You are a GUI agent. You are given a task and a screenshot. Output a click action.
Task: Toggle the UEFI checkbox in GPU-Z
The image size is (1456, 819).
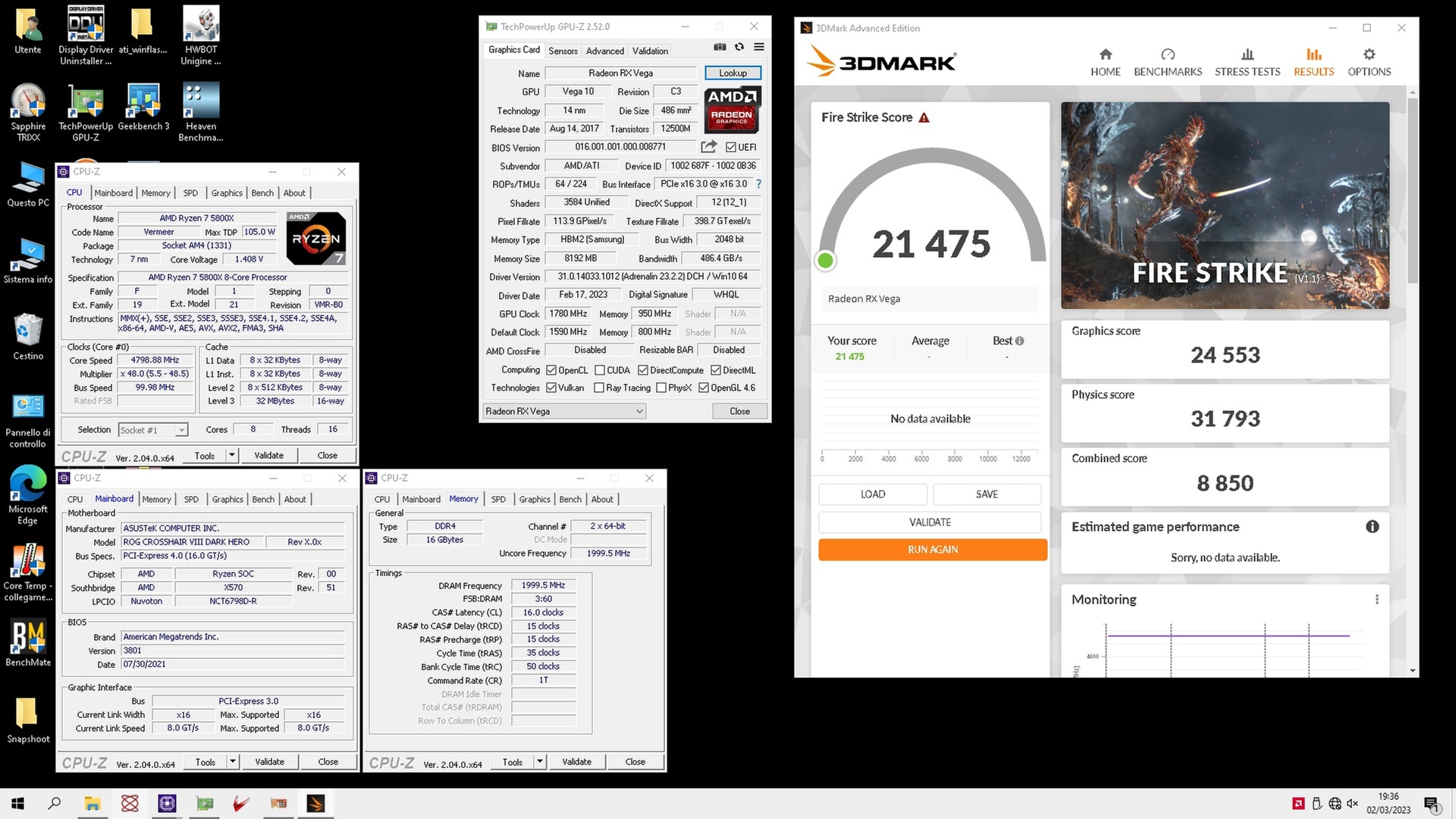click(x=731, y=147)
